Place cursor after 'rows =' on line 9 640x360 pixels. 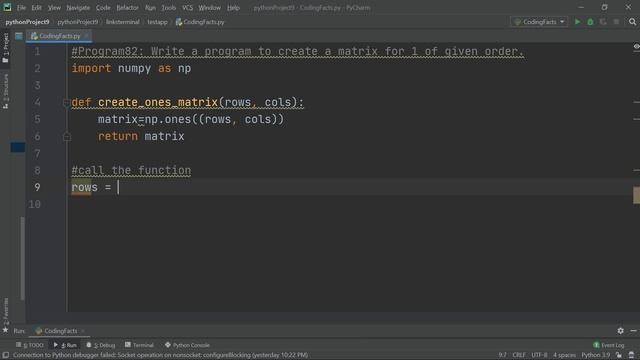pos(118,187)
